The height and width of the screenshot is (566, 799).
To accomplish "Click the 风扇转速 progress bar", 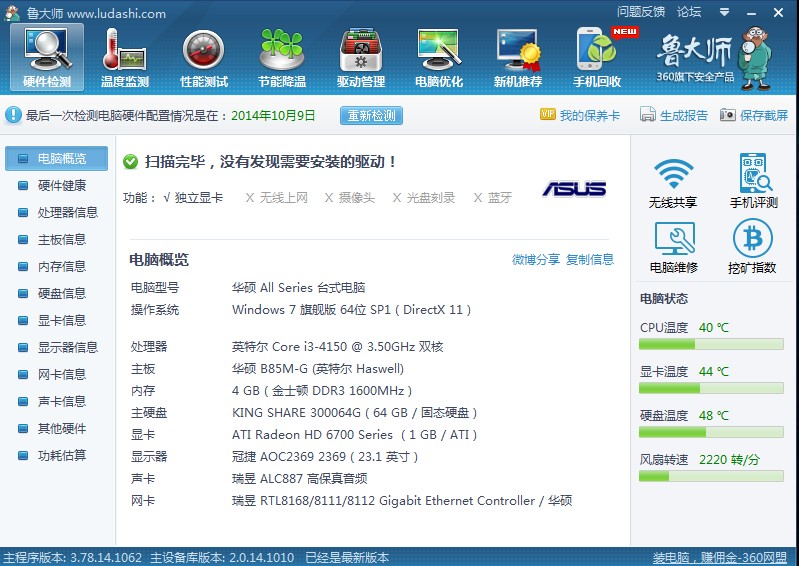I will pyautogui.click(x=711, y=476).
